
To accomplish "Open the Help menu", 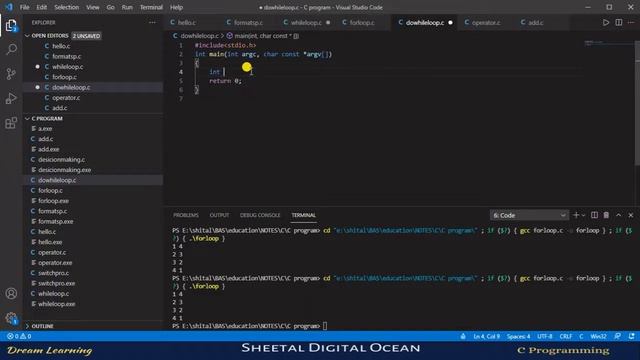I will pyautogui.click(x=176, y=7).
